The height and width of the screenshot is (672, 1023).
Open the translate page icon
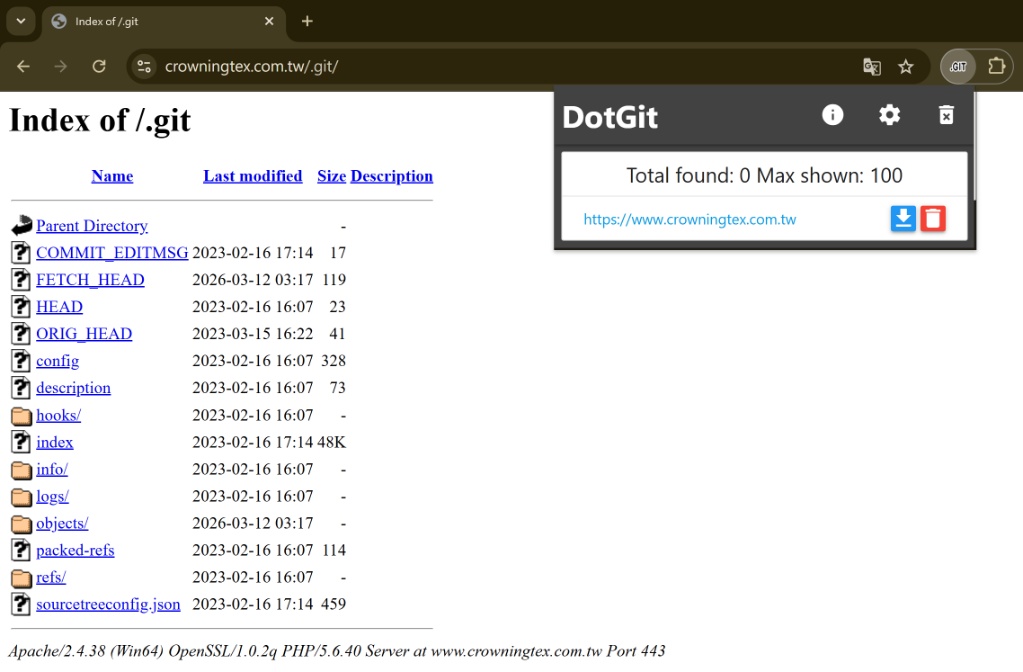point(872,67)
